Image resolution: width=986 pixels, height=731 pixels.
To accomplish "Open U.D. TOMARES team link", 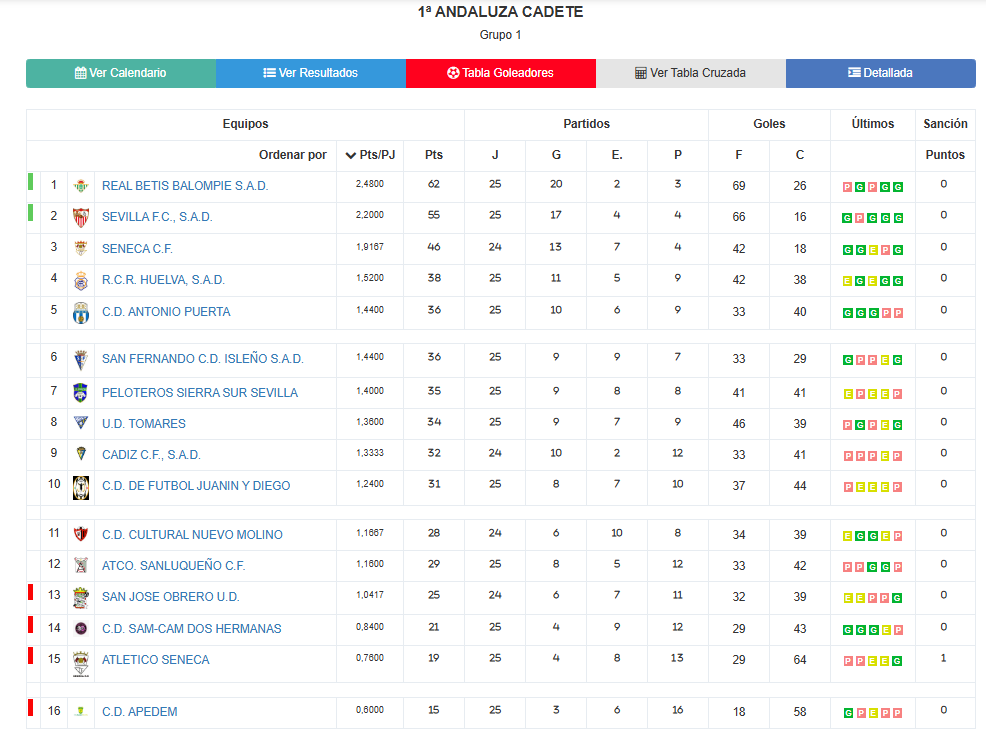I will [144, 424].
